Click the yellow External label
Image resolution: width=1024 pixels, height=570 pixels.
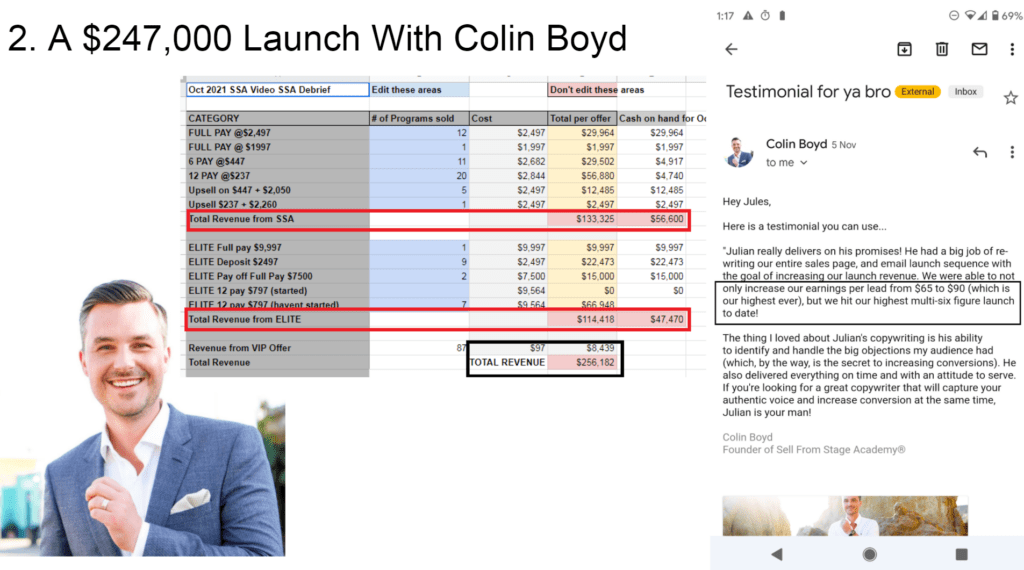[x=917, y=92]
